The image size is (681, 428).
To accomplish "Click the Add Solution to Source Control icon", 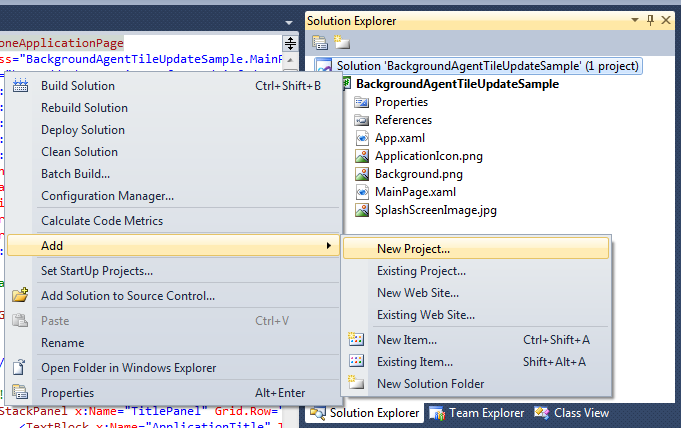I will 20,295.
